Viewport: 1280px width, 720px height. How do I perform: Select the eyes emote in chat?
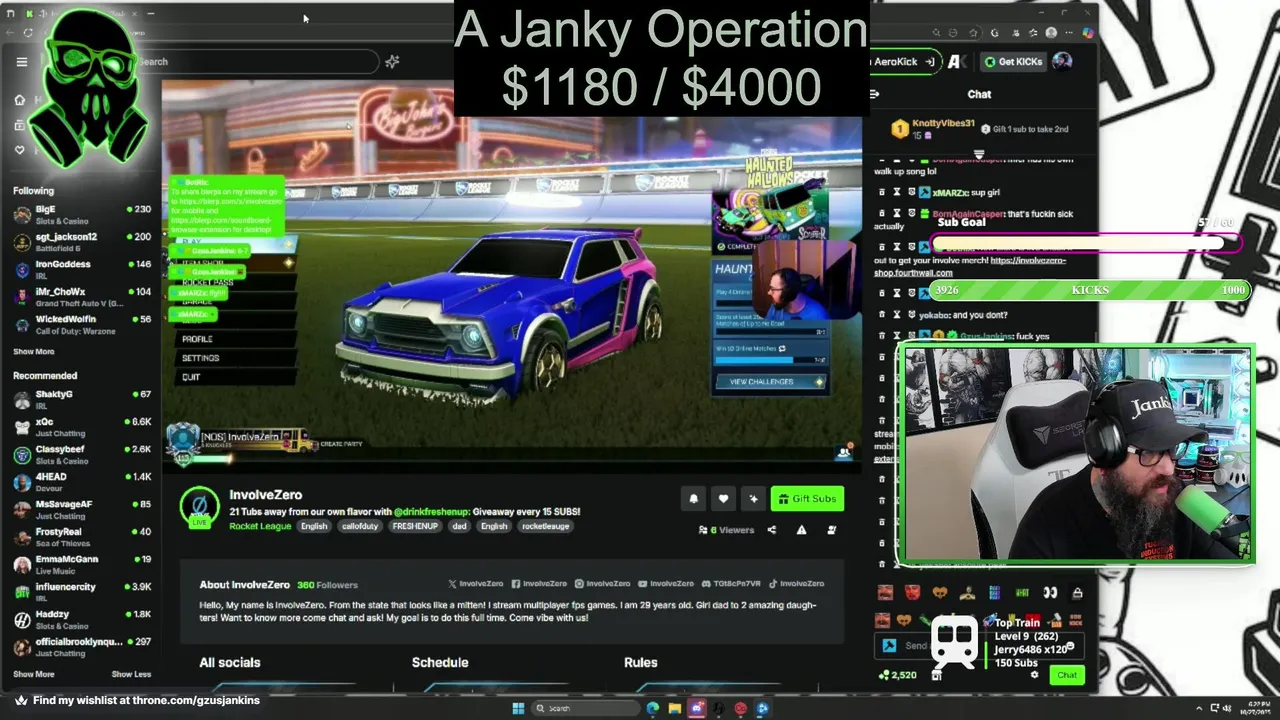tap(1050, 593)
